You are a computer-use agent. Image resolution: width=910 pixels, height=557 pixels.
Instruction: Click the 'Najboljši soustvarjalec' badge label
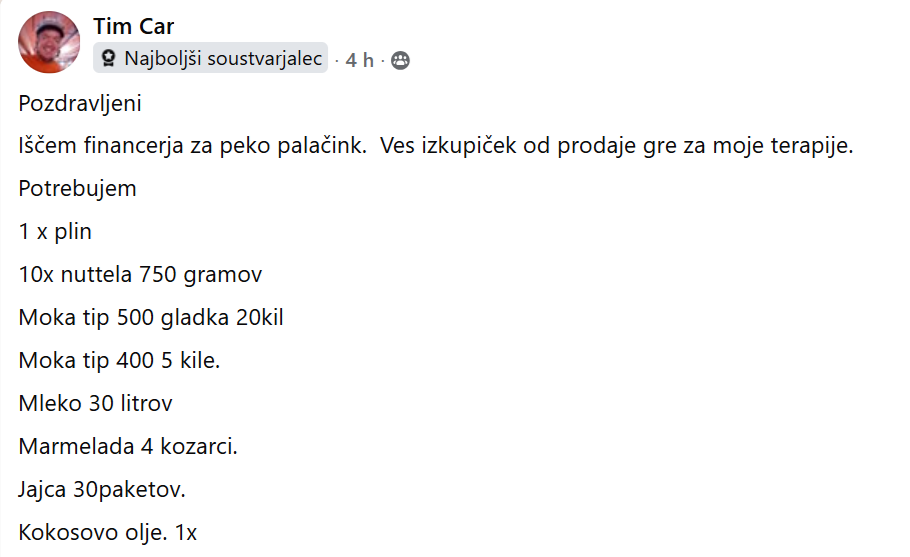tap(223, 59)
